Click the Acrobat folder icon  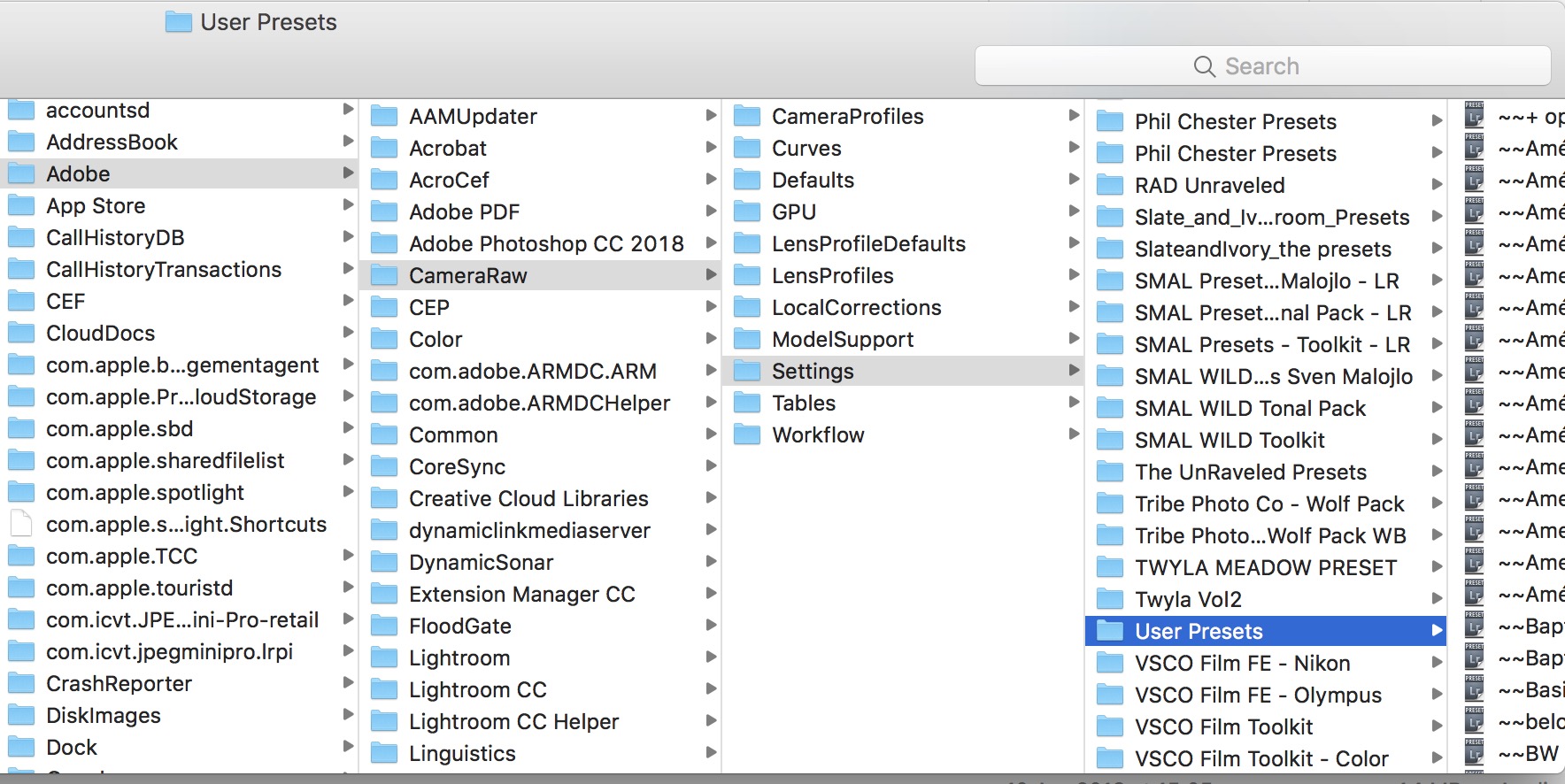click(384, 148)
